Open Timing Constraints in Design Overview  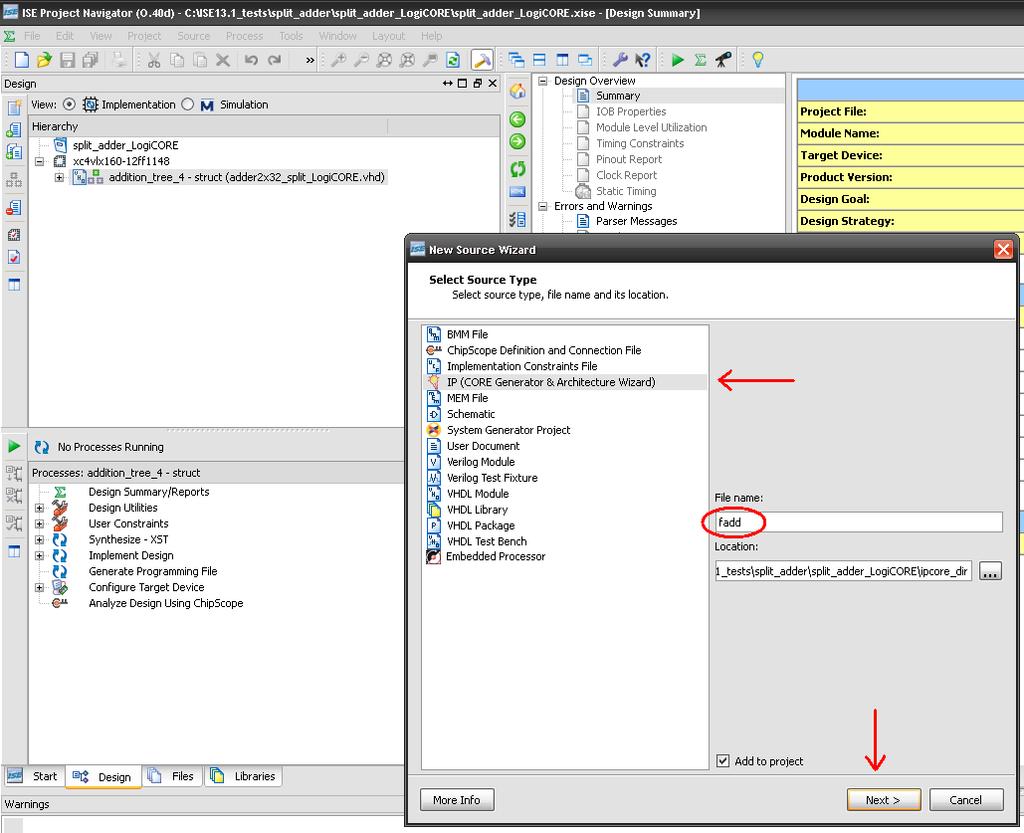click(x=640, y=143)
